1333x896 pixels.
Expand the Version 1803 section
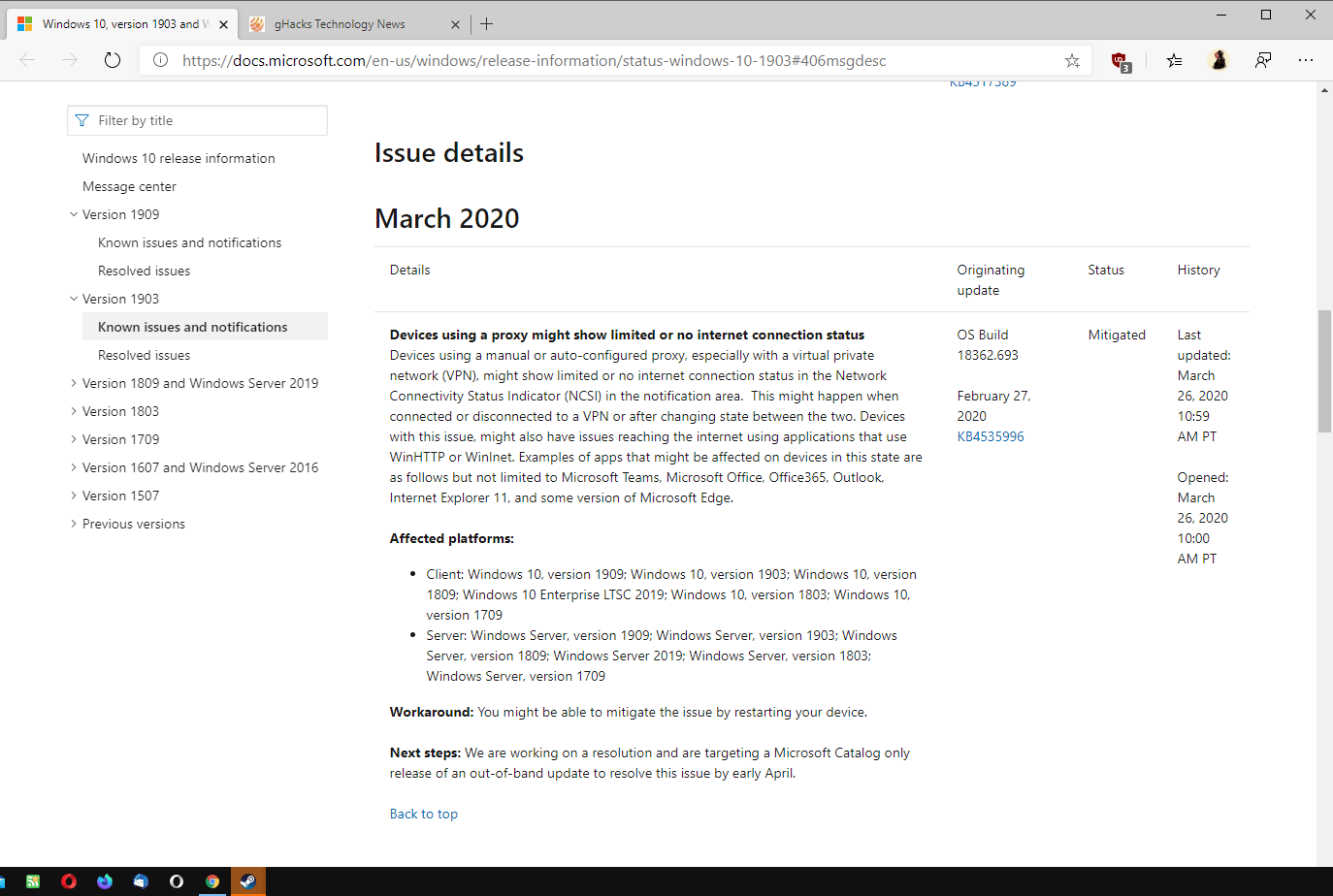74,411
